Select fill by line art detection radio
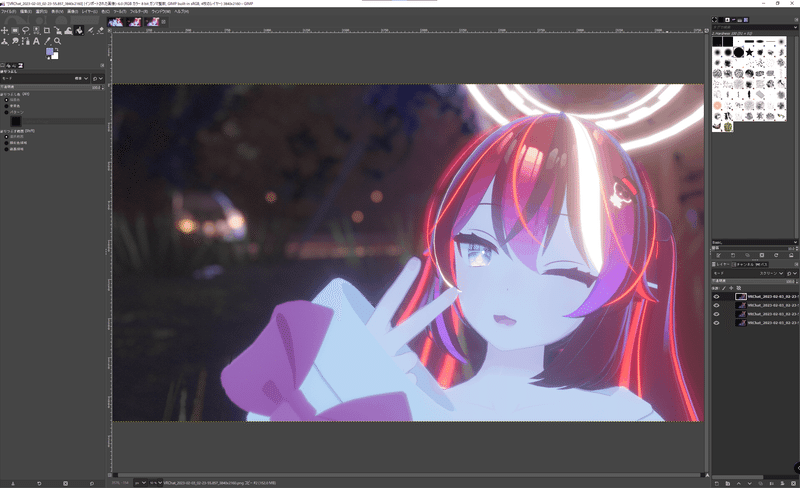The height and width of the screenshot is (488, 800). 6,149
